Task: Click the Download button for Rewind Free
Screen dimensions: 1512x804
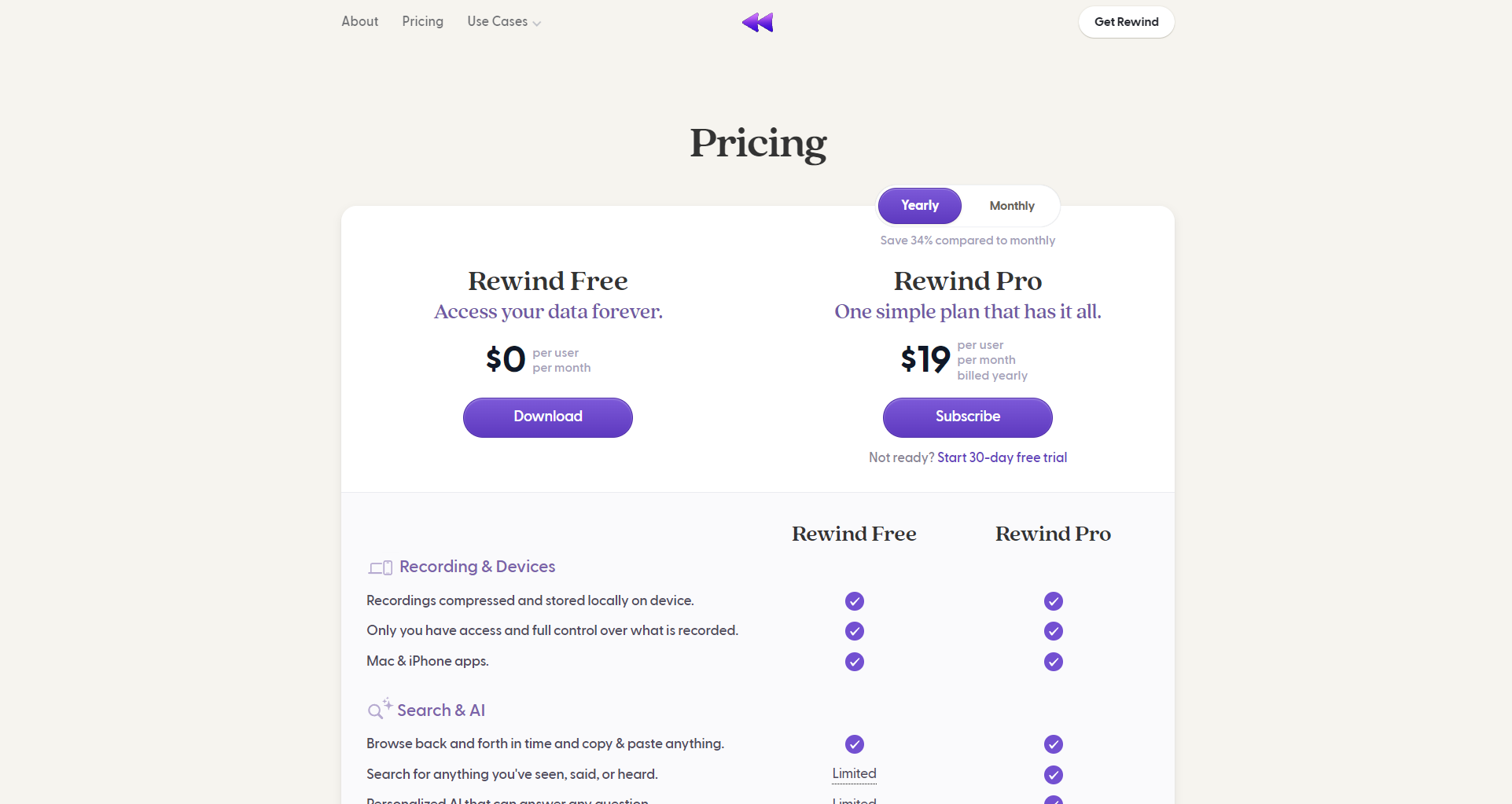Action: [x=548, y=417]
